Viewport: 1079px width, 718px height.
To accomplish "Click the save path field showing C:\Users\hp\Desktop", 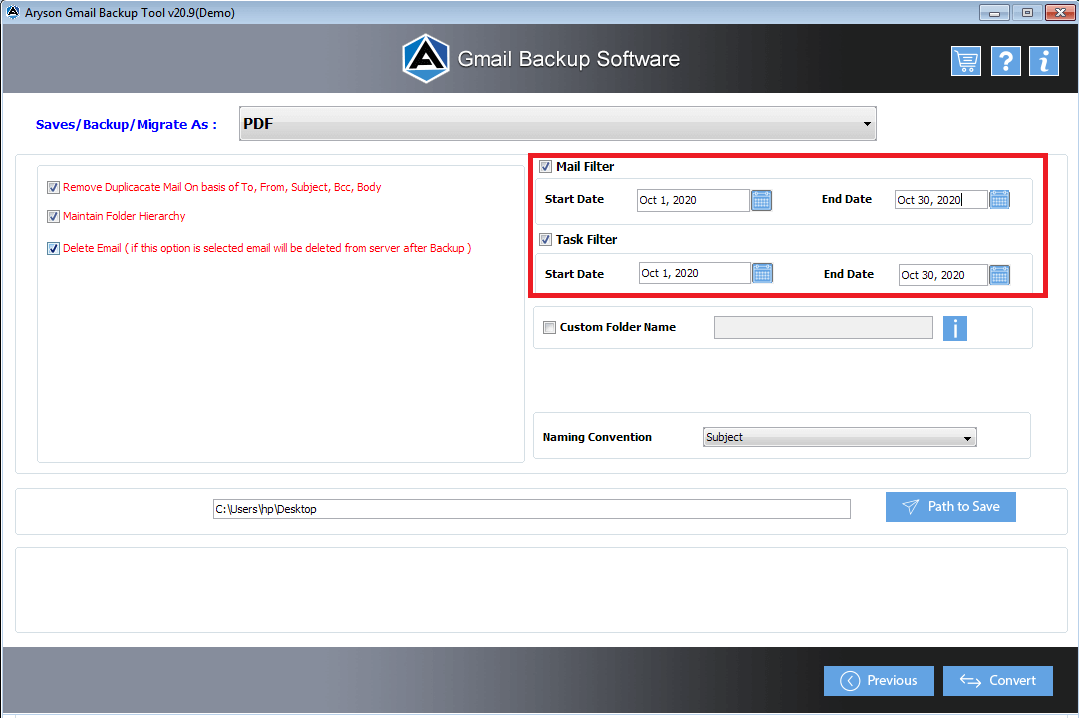I will click(x=531, y=509).
